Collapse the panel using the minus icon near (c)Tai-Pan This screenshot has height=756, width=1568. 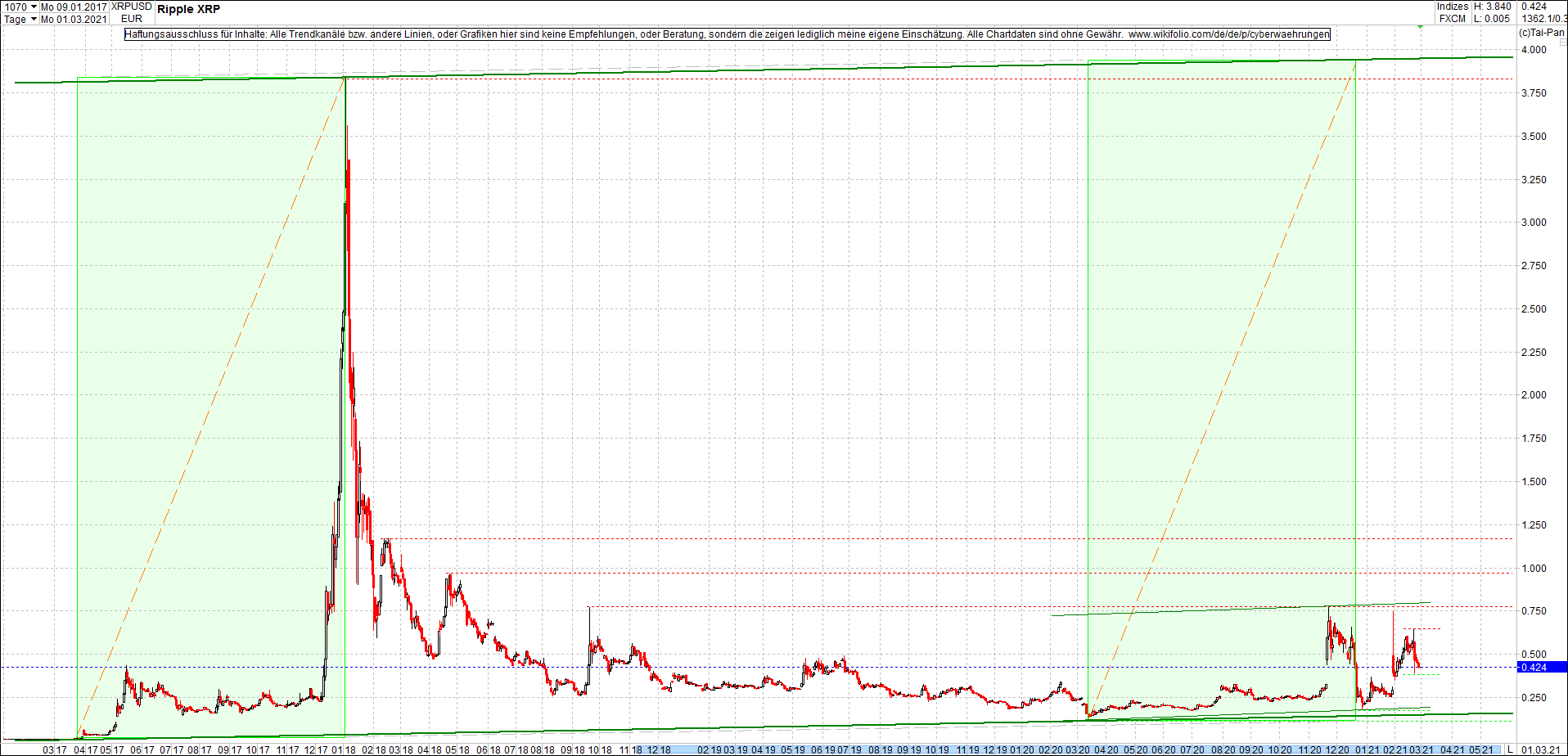tap(1563, 42)
